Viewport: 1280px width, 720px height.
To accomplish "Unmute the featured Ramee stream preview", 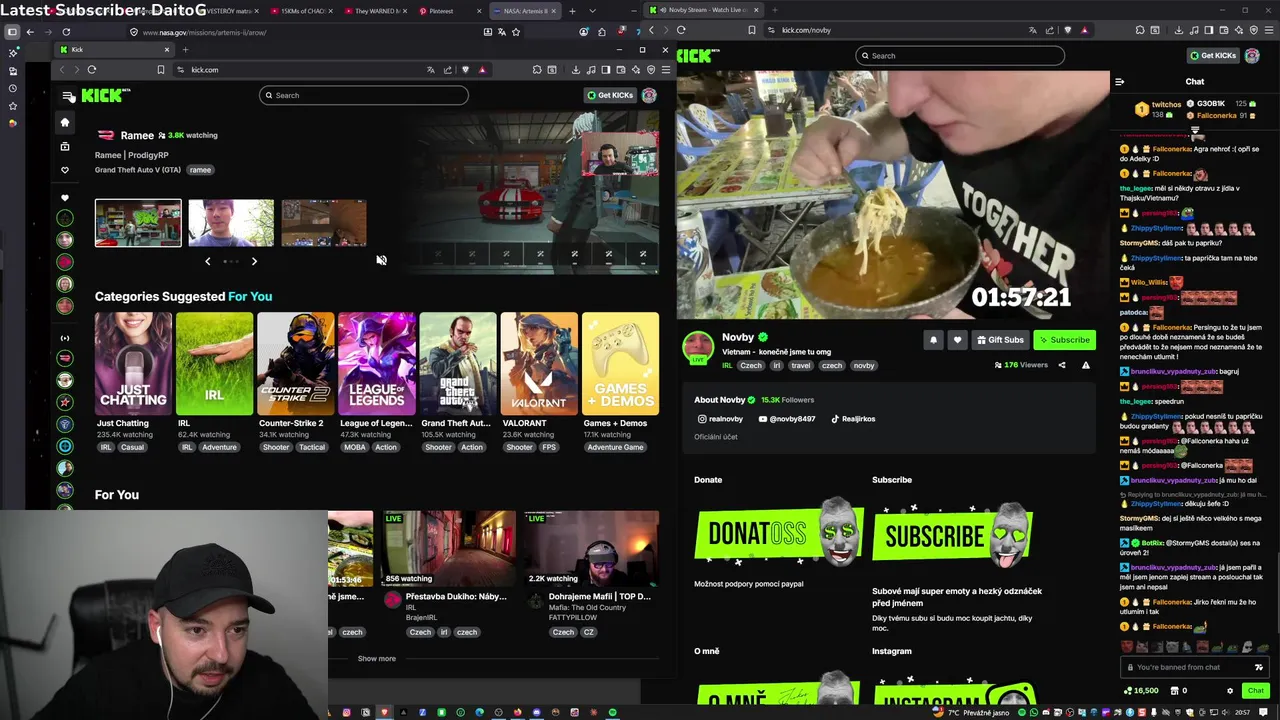I will point(381,260).
